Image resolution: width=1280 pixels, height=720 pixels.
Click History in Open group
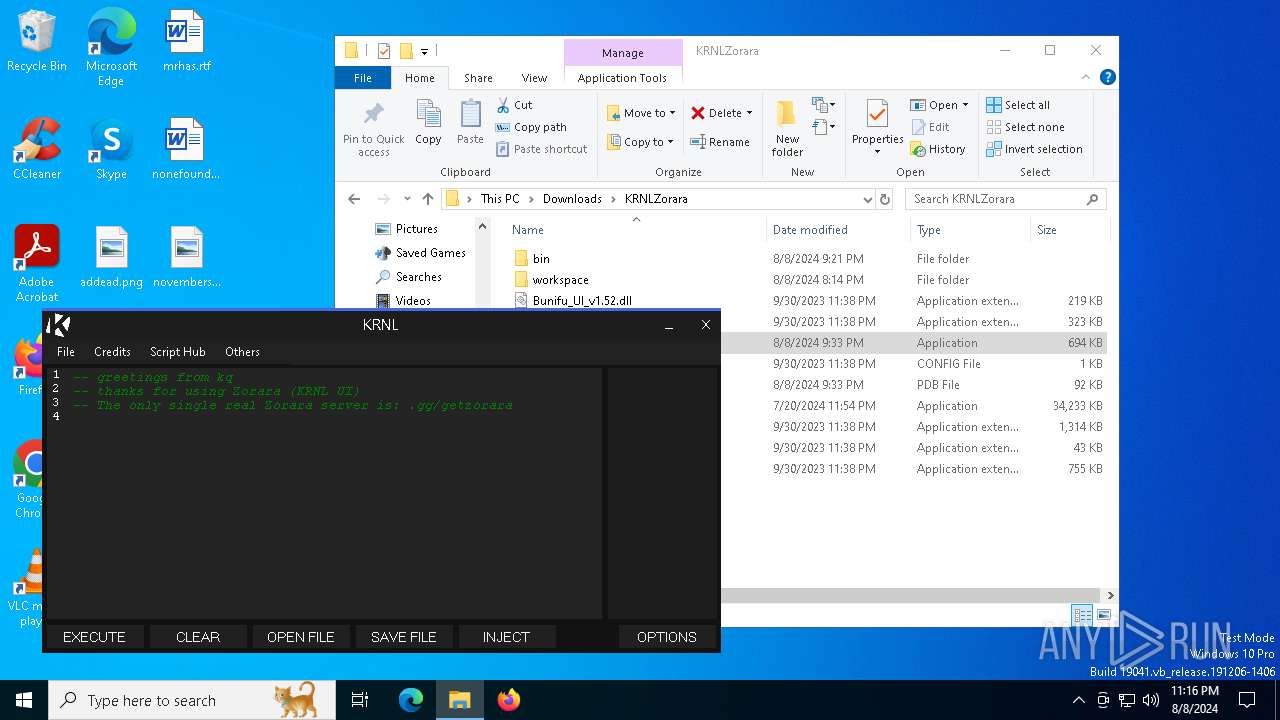tap(937, 149)
